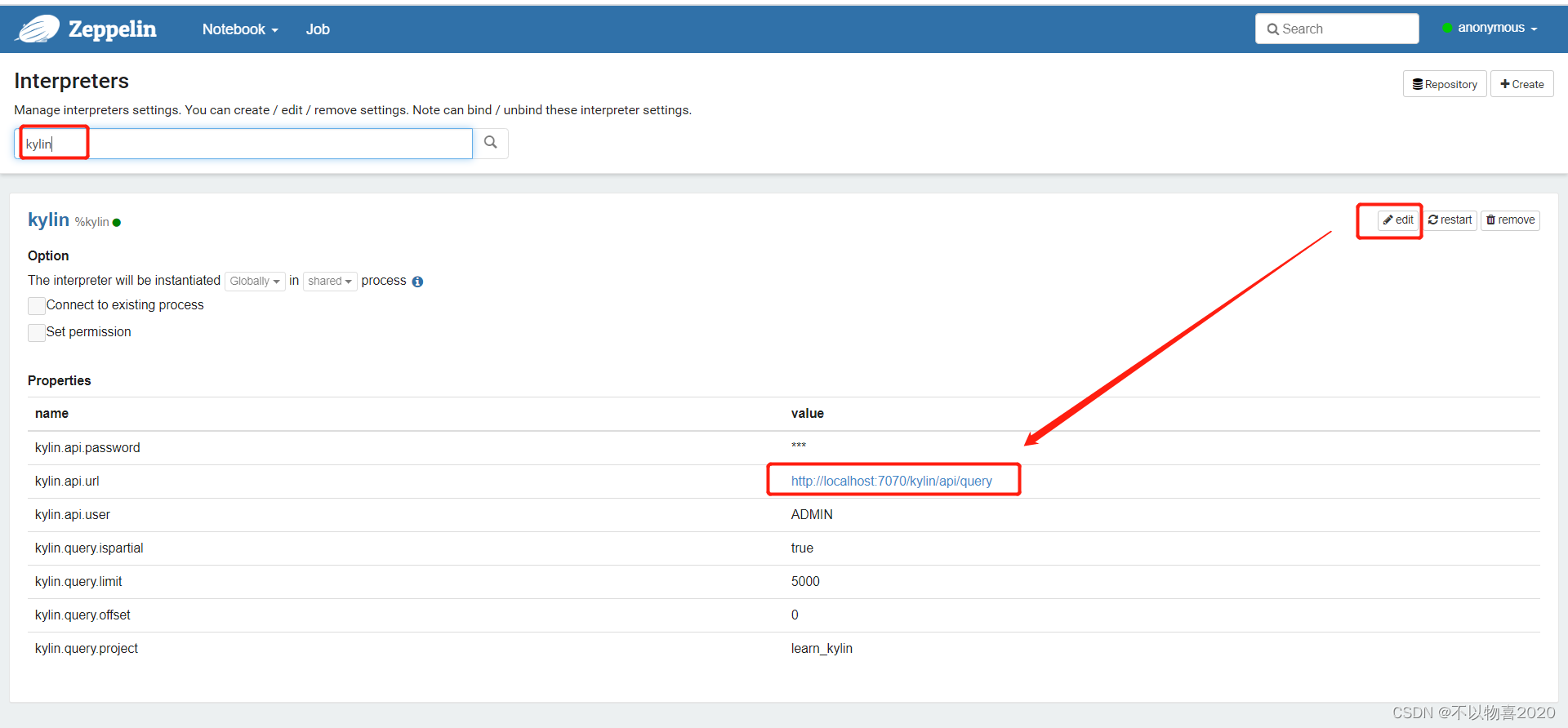This screenshot has height=728, width=1568.
Task: Click the kylin.api.url property name
Action: point(67,482)
